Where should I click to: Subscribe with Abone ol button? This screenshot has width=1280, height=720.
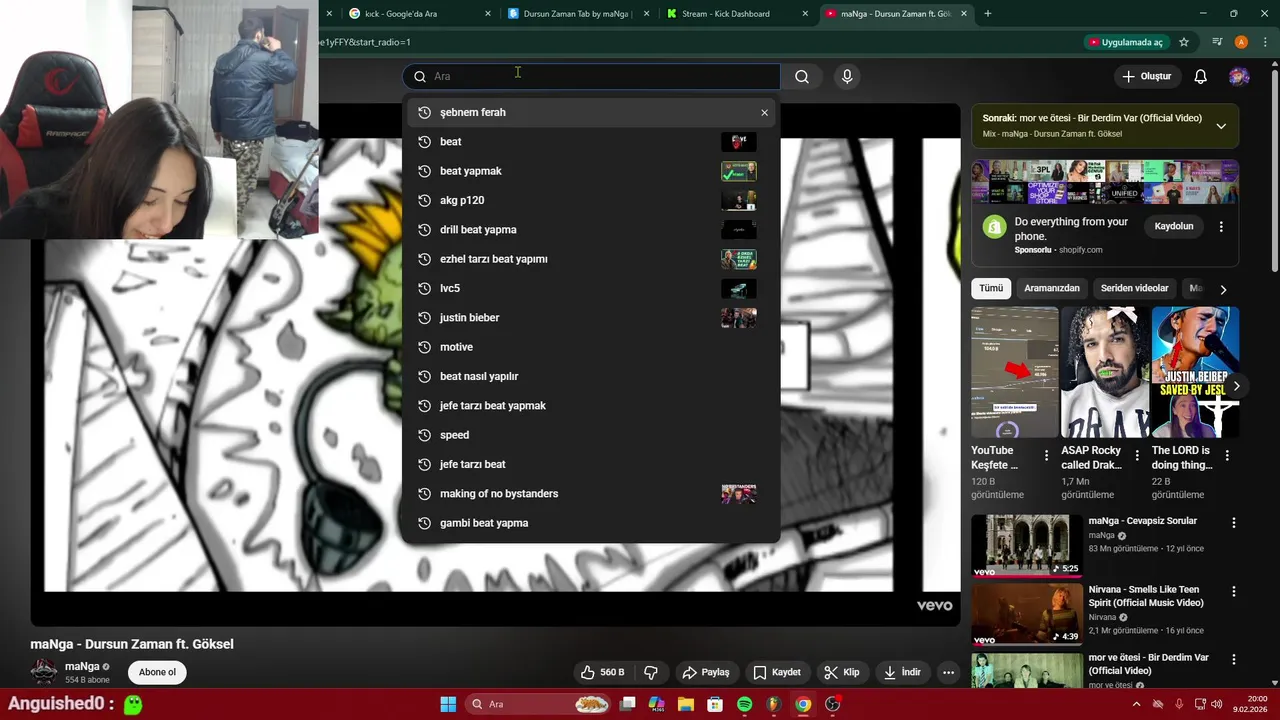click(x=157, y=672)
